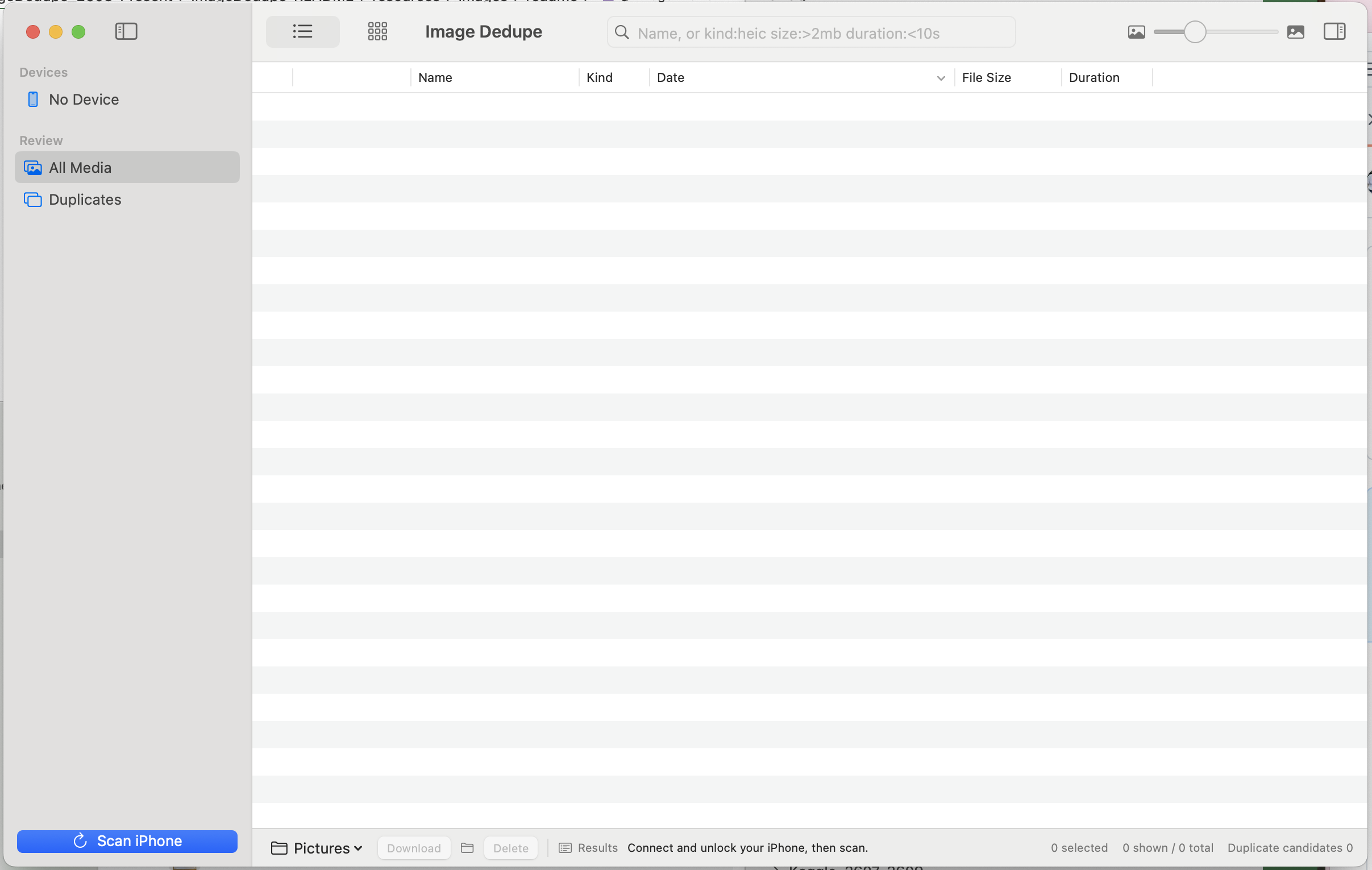Click the Date column sort chevron
Viewport: 1372px width, 870px height.
[941, 78]
